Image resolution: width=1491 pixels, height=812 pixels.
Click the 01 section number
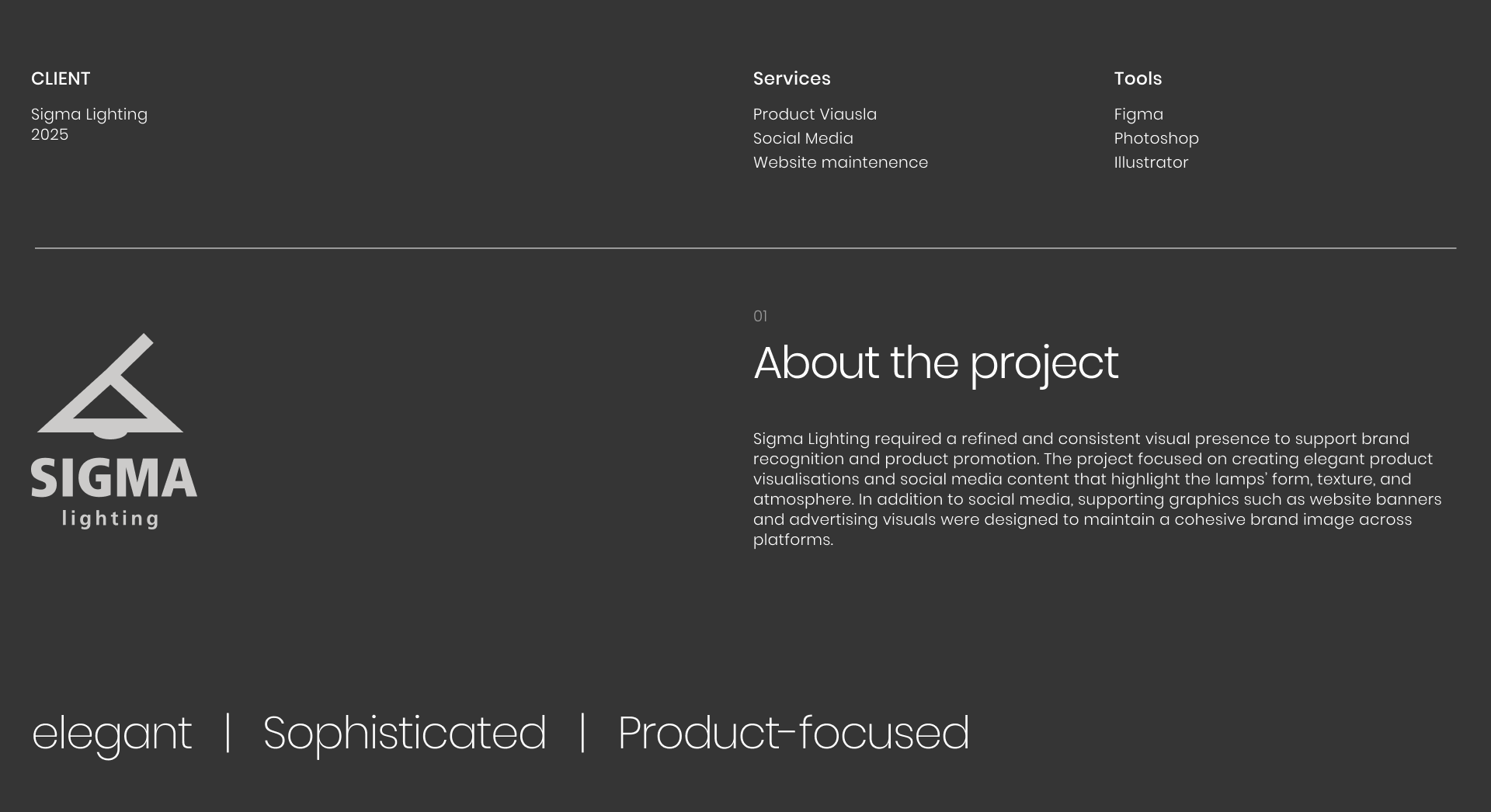click(x=760, y=316)
